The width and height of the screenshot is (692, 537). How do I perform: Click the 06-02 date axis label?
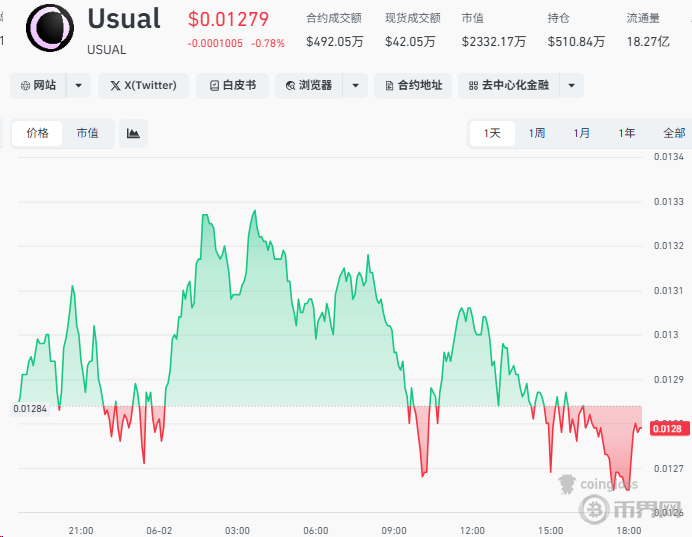coord(159,530)
